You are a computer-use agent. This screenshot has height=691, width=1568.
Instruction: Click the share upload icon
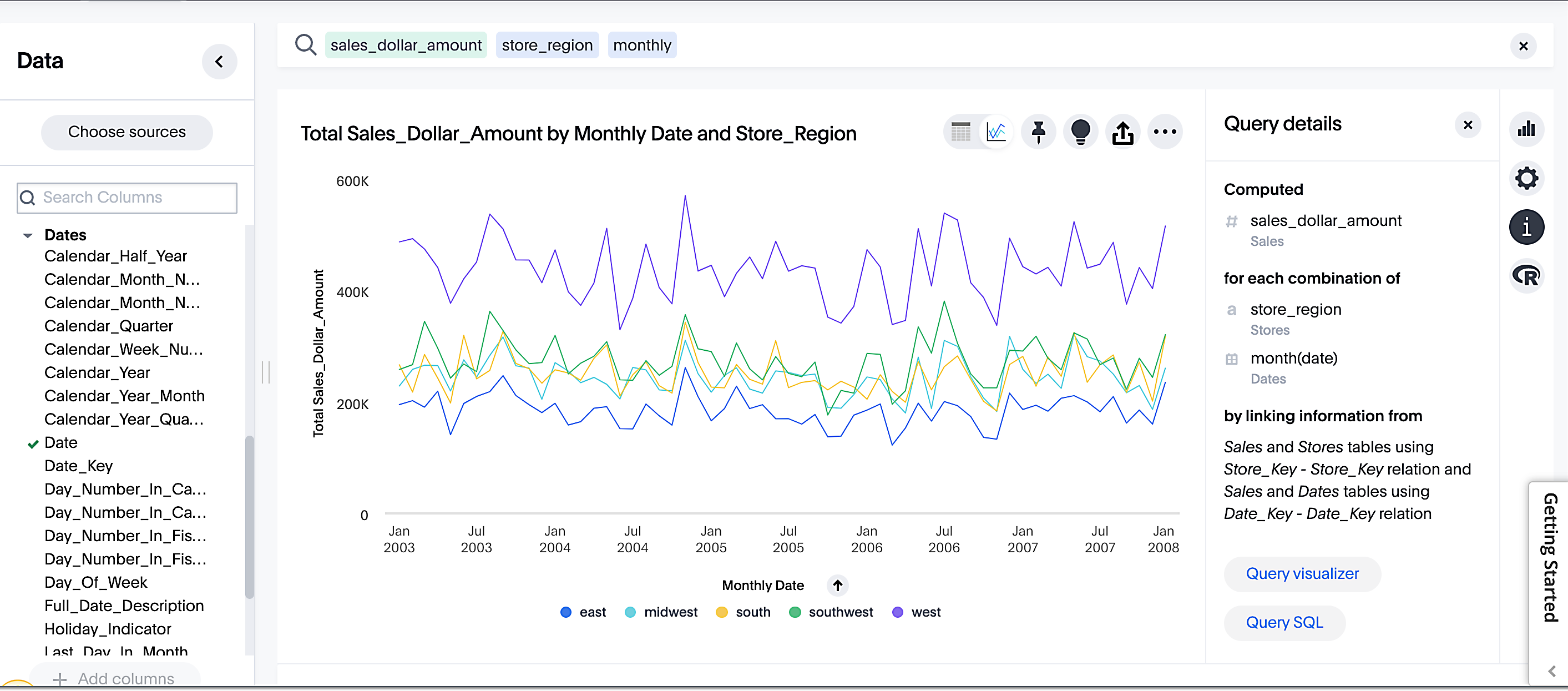pyautogui.click(x=1122, y=132)
